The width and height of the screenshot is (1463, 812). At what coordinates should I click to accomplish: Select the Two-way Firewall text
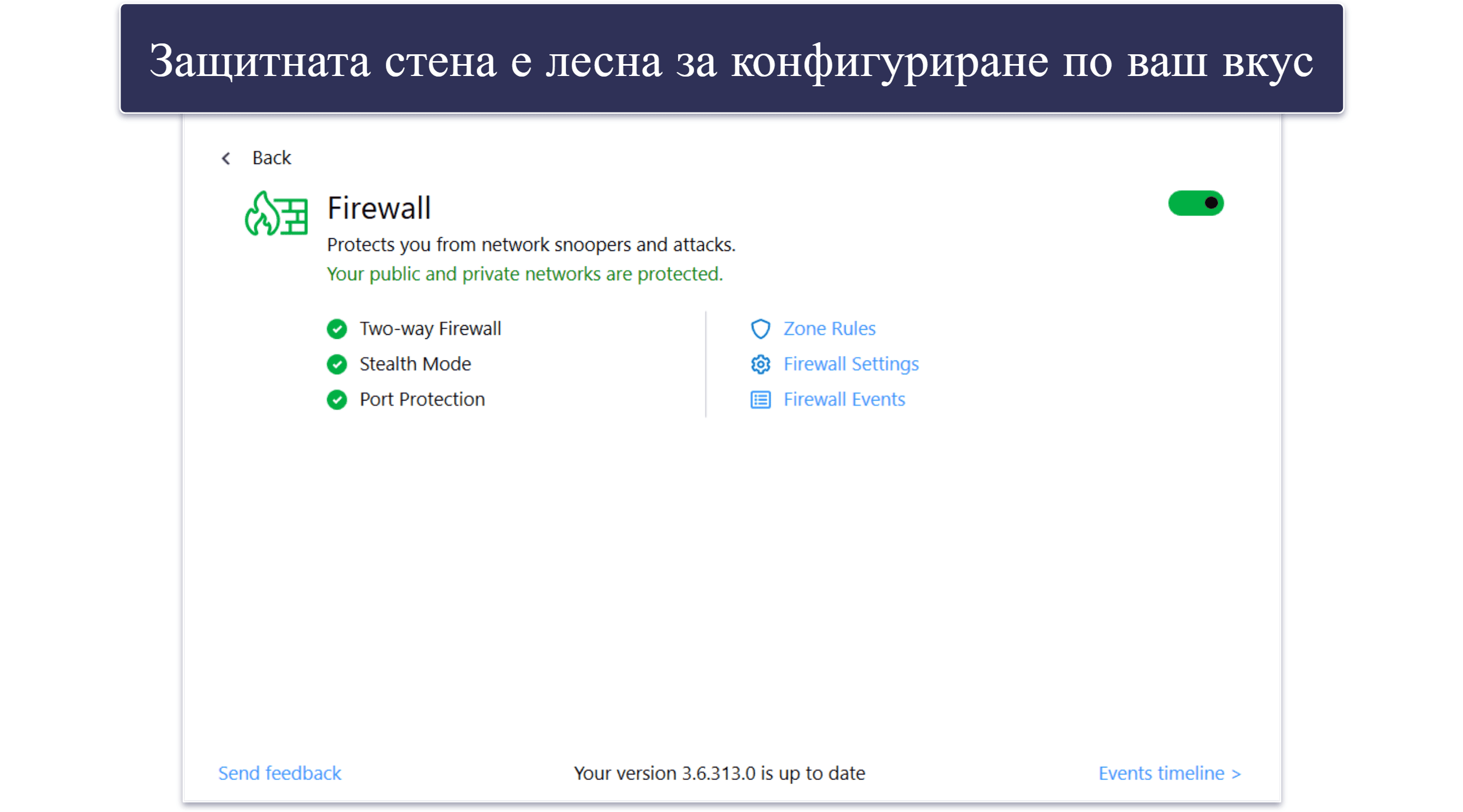point(430,329)
